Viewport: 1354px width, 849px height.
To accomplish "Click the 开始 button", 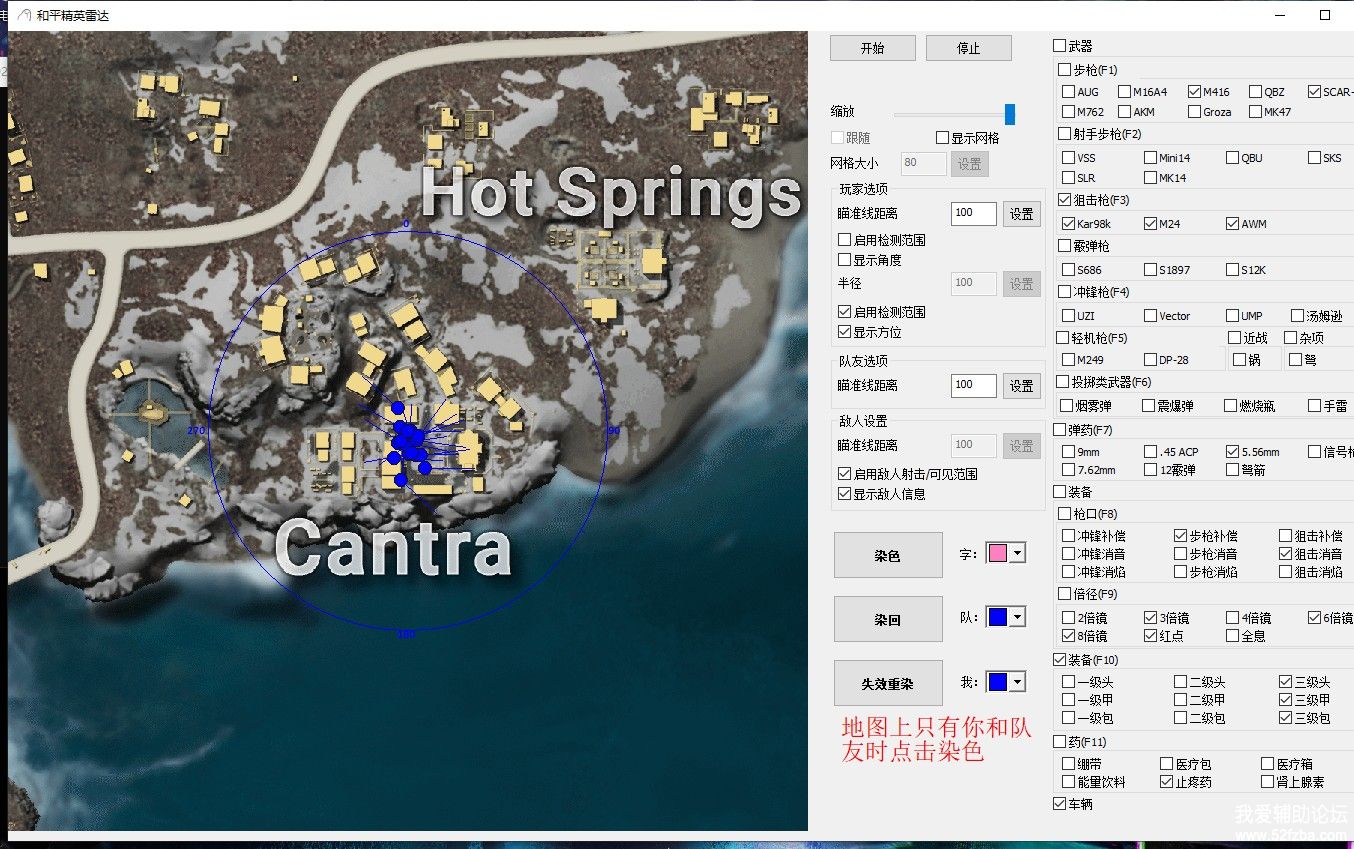I will coord(873,48).
